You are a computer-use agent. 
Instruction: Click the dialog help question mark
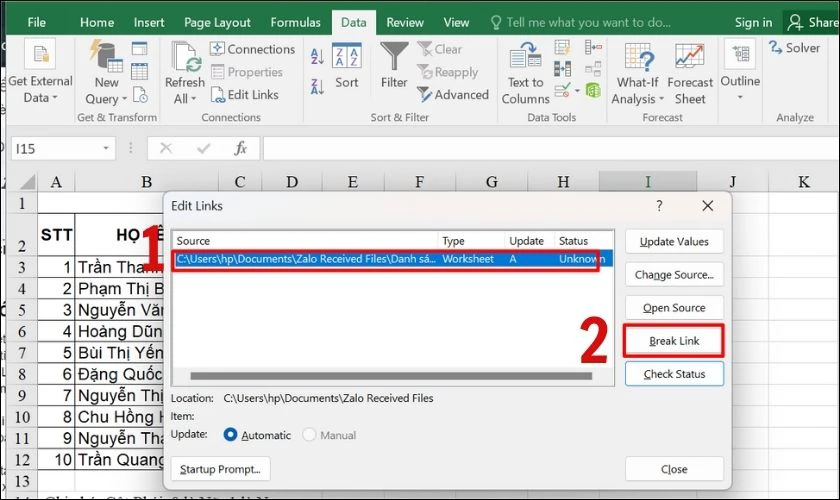point(659,206)
